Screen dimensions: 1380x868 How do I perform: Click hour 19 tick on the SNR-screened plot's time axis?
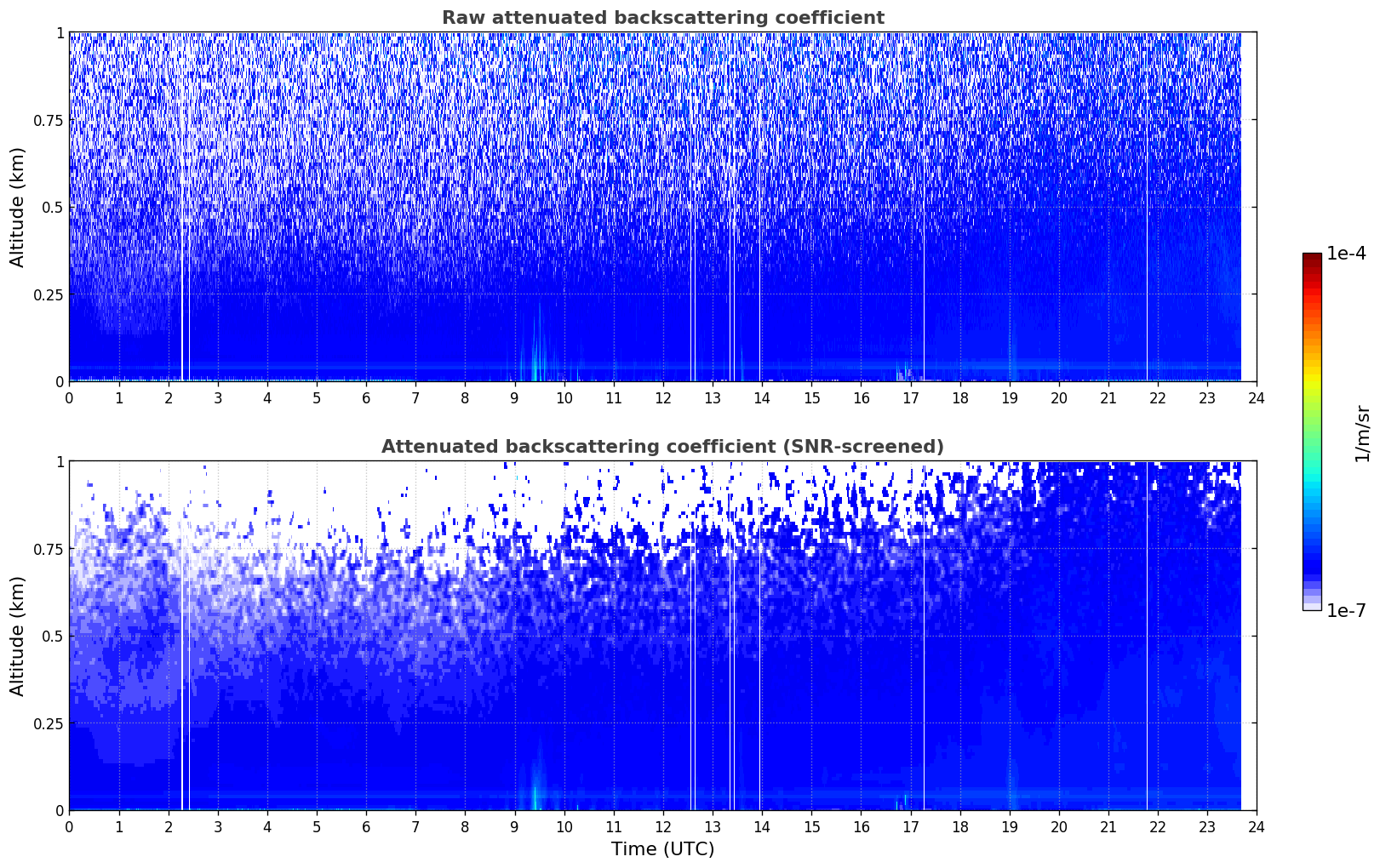click(x=1009, y=826)
